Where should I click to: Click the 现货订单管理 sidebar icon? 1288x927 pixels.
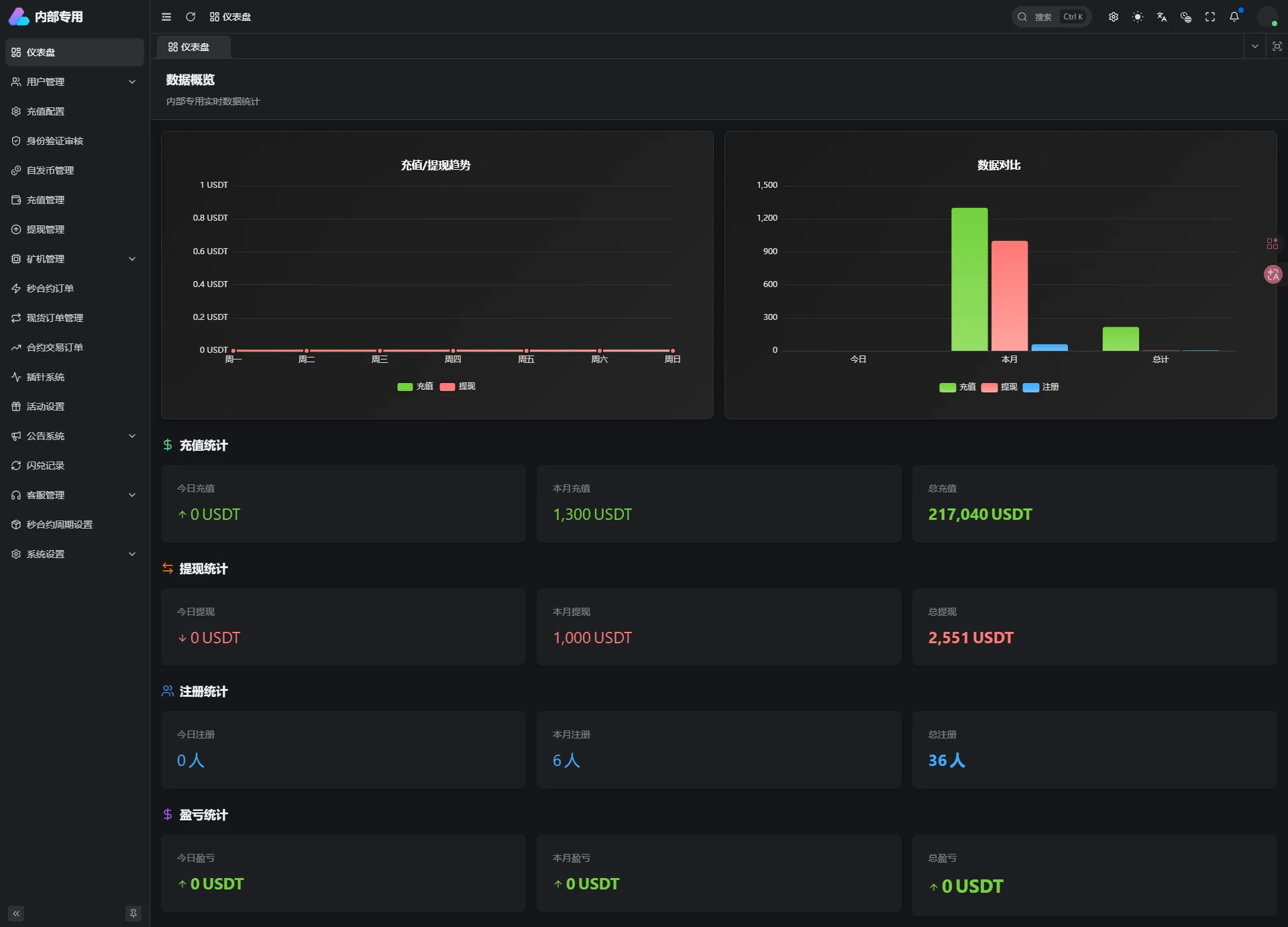(x=16, y=318)
